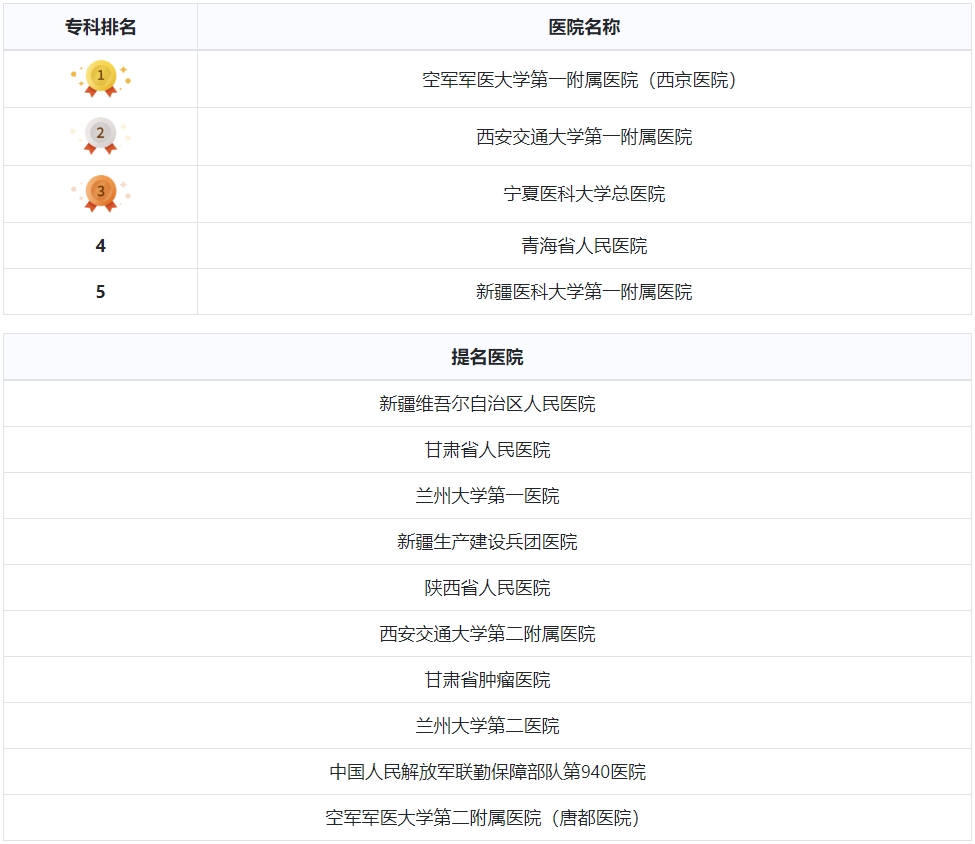Click 西安交通大学第二附属医院
Screen dimensions: 975x844
coord(488,634)
